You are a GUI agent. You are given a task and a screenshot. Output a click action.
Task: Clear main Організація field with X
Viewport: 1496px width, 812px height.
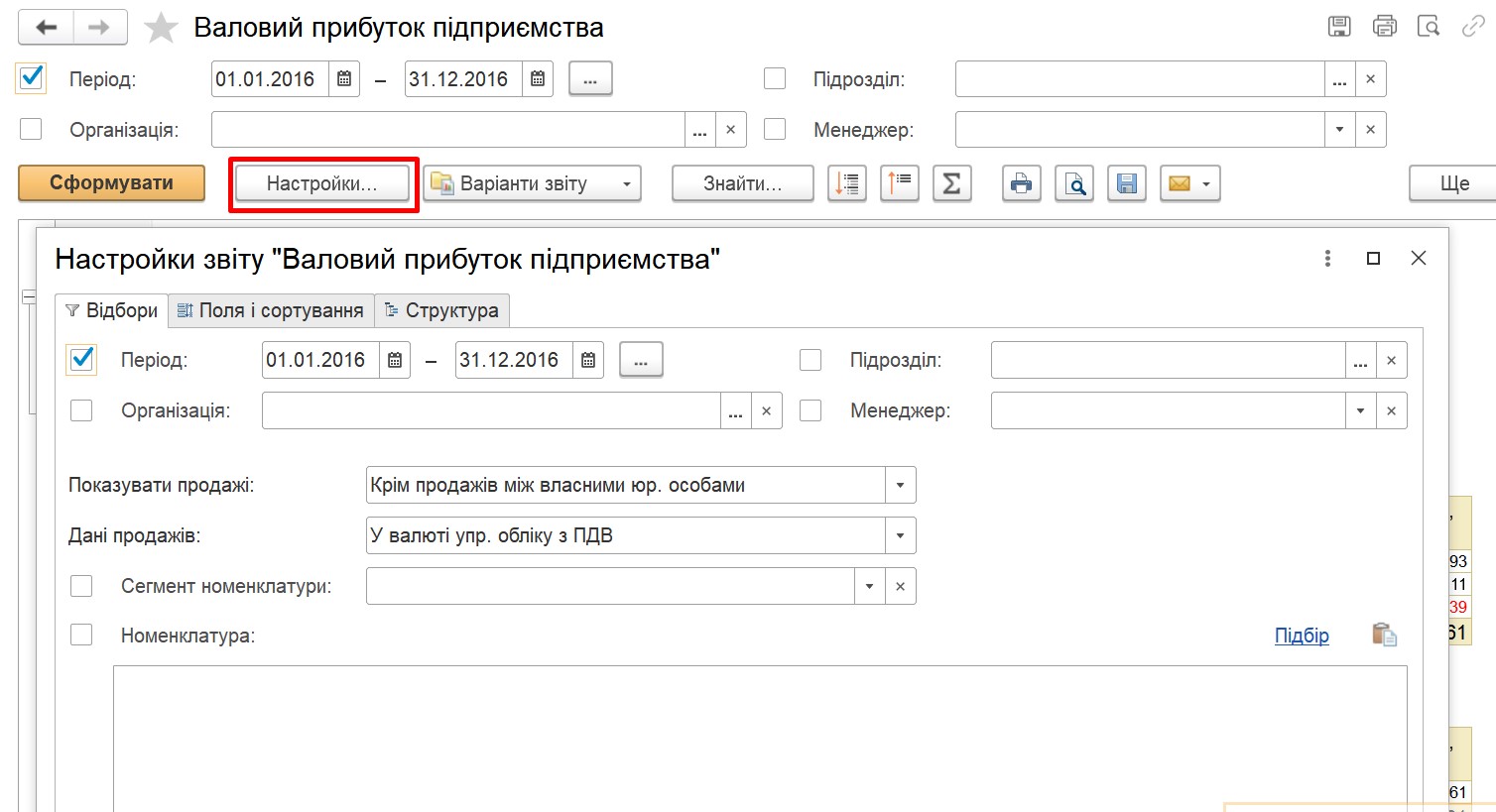pos(731,130)
